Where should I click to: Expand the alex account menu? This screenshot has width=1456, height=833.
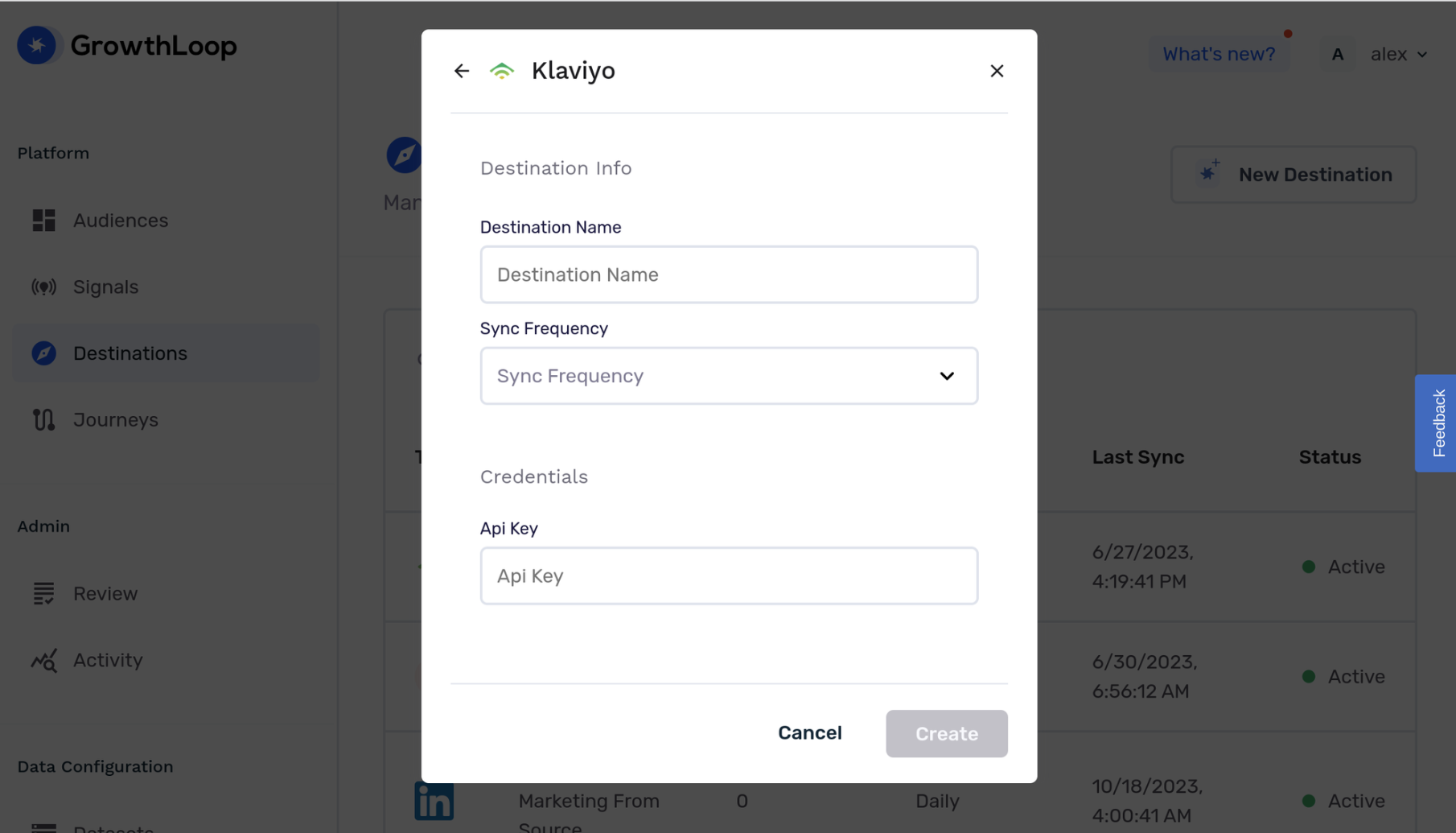[1399, 54]
